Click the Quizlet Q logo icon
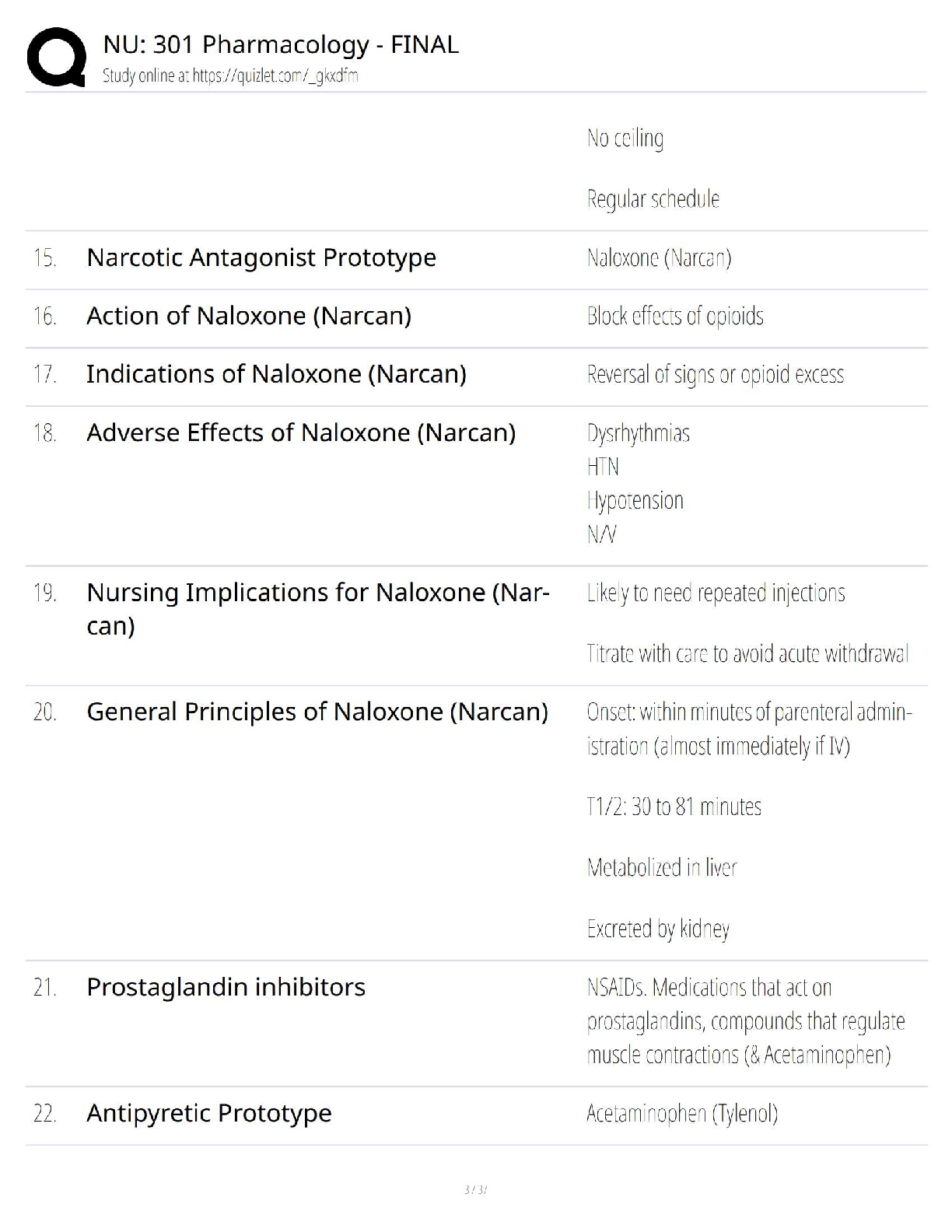The width and height of the screenshot is (952, 1232). pos(56,57)
